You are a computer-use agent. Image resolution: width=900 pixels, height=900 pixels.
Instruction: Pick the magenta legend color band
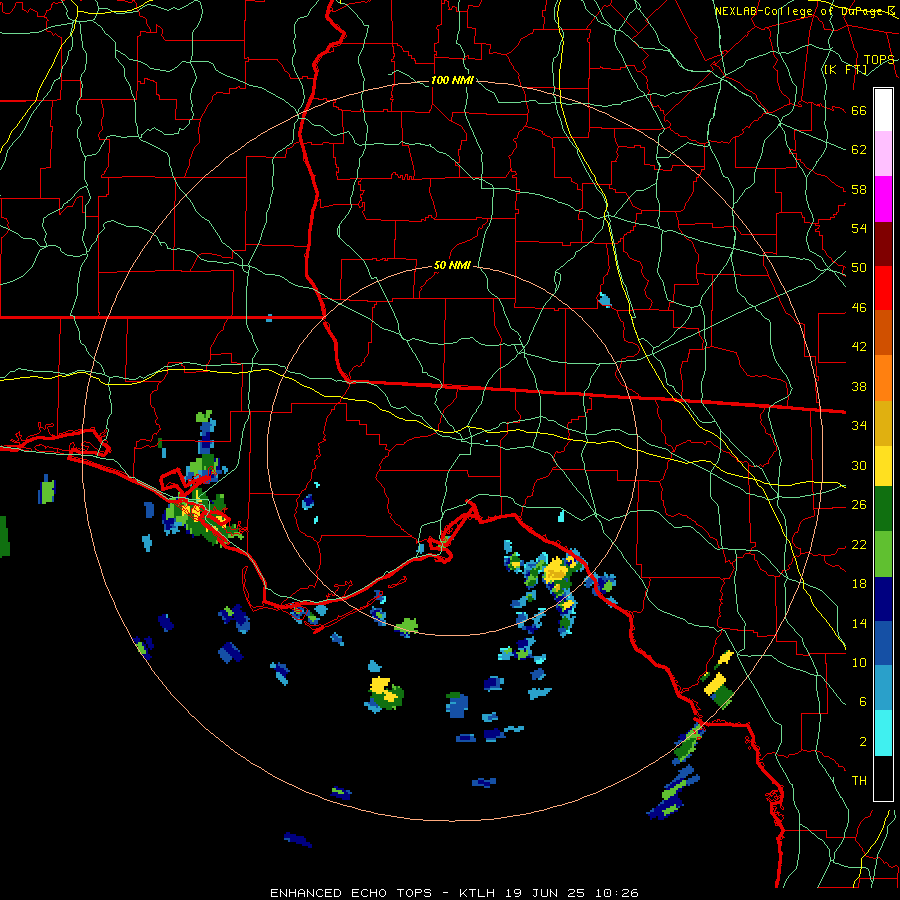coord(883,199)
